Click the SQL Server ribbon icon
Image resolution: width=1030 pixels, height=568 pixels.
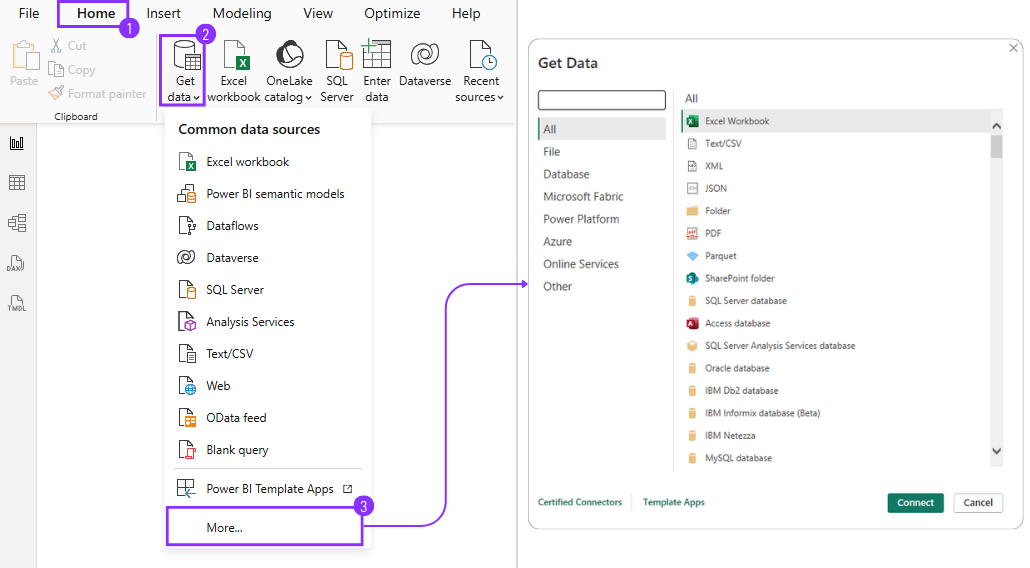(337, 71)
